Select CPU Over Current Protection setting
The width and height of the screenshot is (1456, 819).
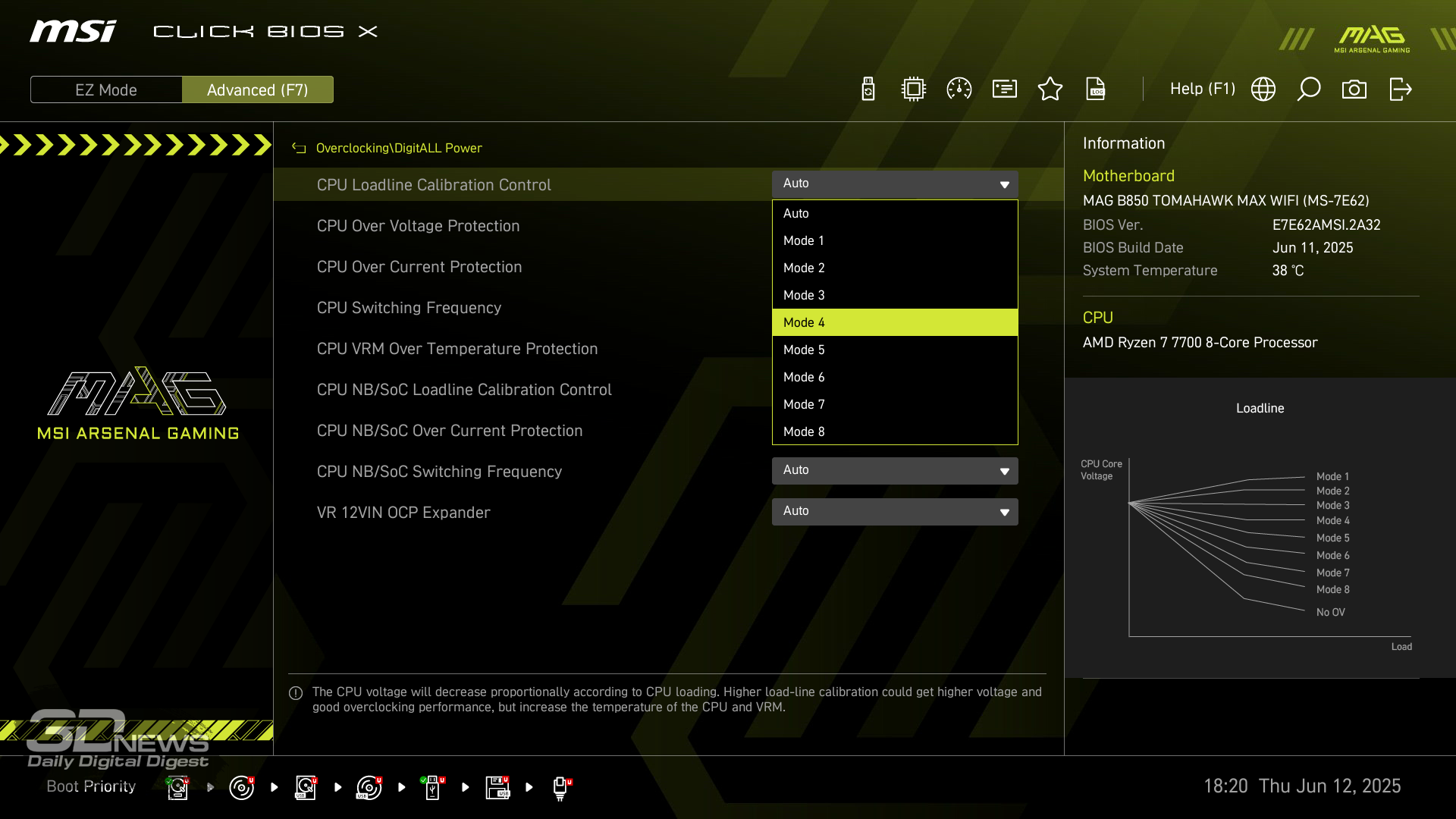[419, 267]
